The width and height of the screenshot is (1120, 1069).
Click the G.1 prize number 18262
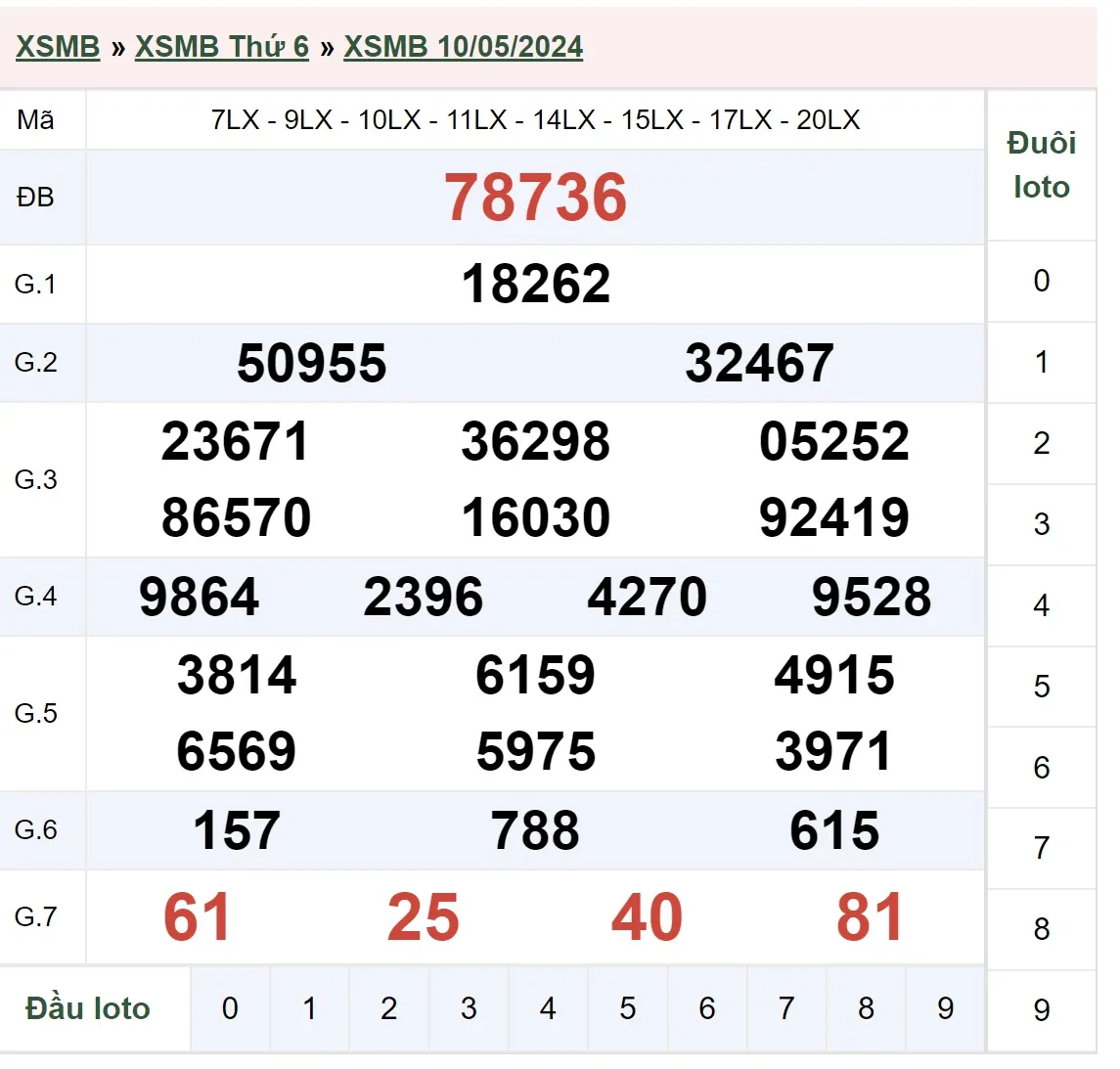click(x=535, y=285)
